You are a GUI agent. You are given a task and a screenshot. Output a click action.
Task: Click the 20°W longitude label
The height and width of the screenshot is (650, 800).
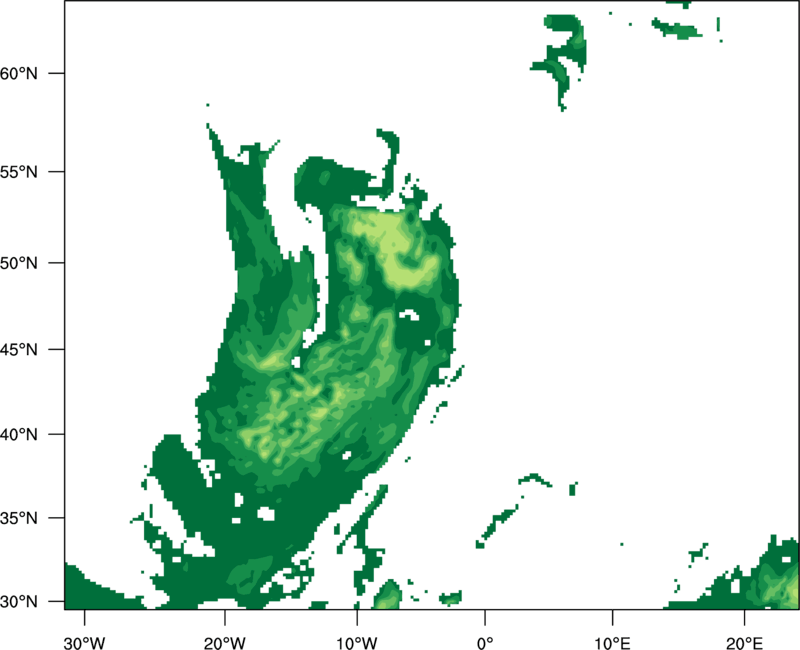[x=224, y=643]
